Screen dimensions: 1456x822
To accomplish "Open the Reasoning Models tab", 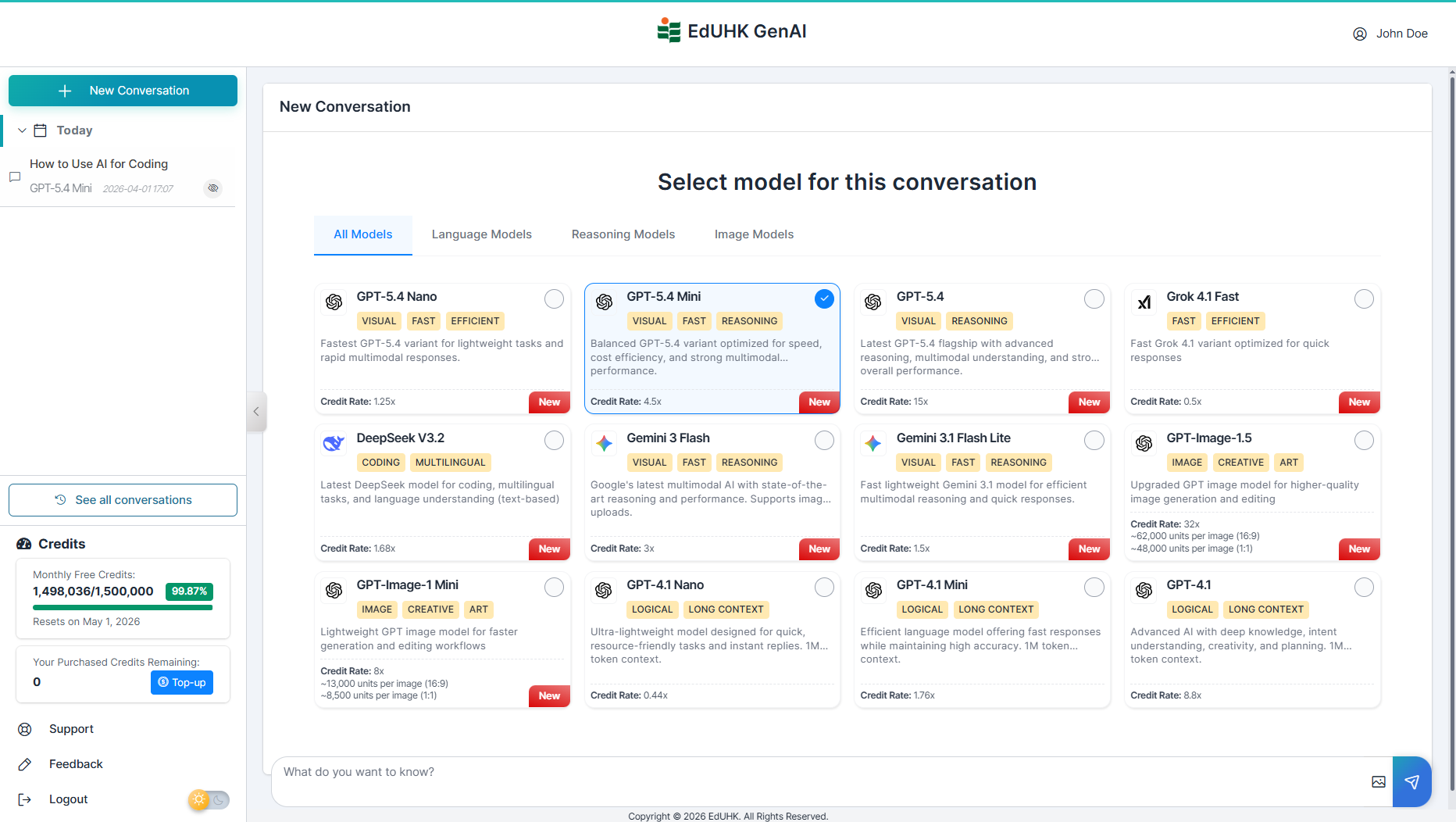I will pos(623,234).
